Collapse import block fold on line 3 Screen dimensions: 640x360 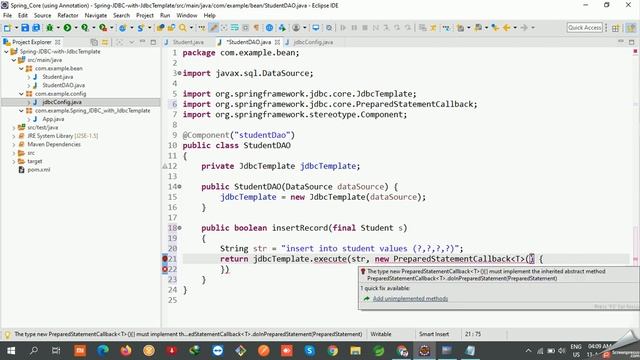[x=179, y=73]
